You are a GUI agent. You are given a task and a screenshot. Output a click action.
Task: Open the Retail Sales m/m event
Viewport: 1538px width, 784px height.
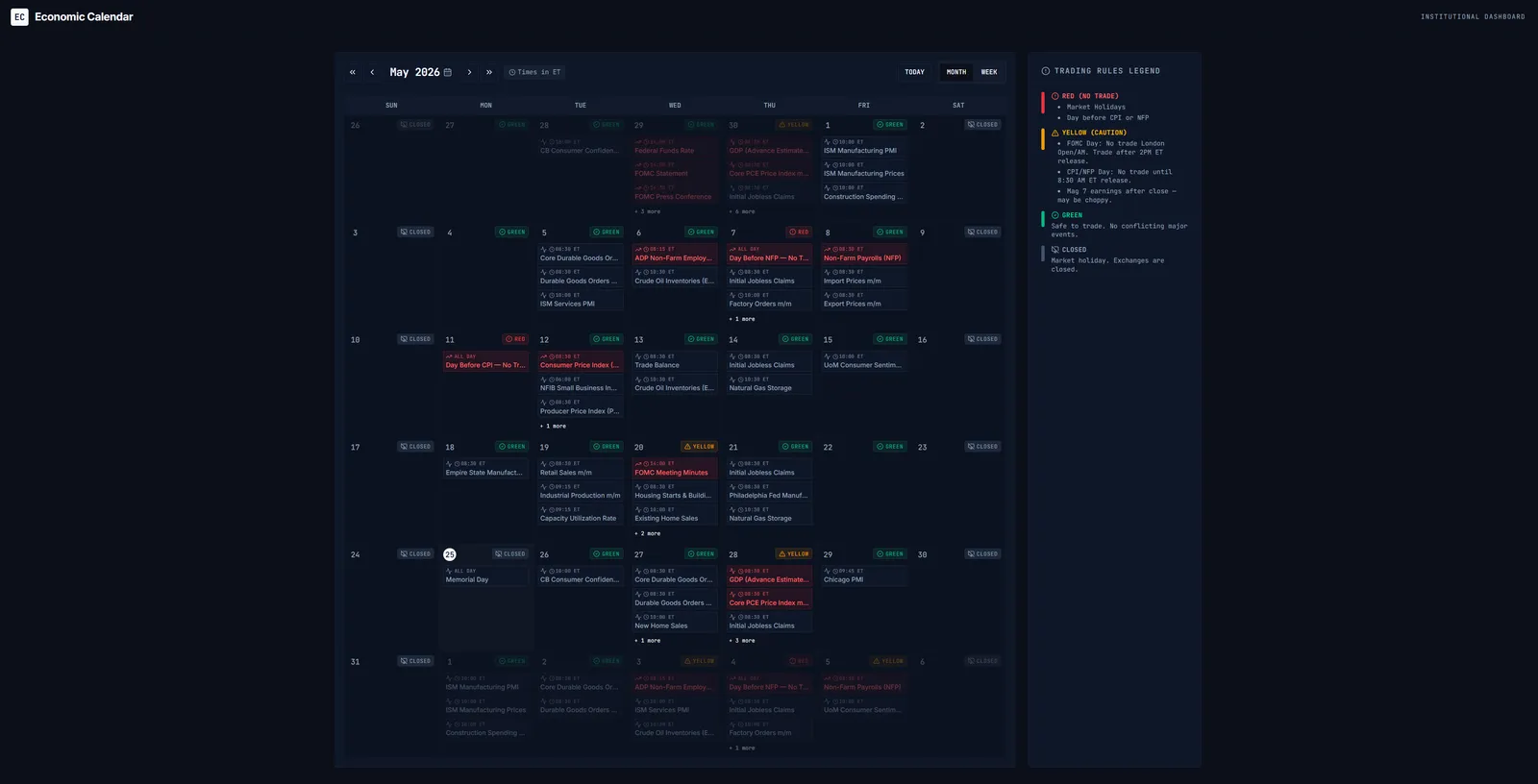coord(581,469)
